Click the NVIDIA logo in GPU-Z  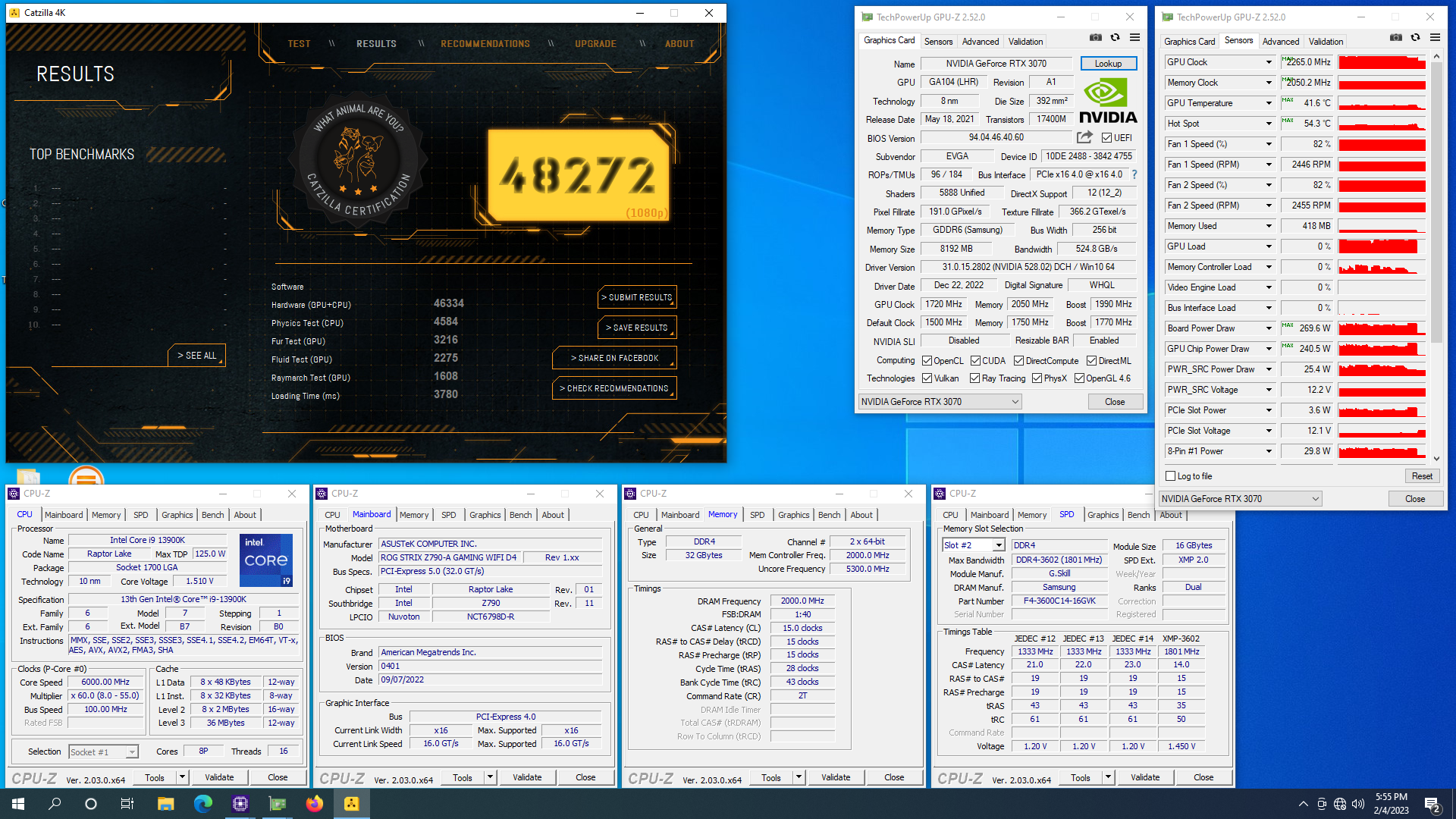1108,101
